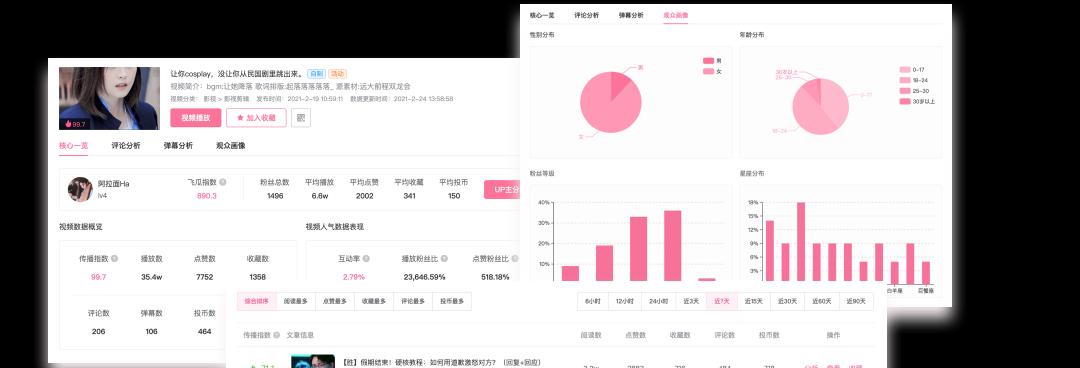Sort articles by 收藏最多
Screen dimensions: 1080x368
point(374,301)
